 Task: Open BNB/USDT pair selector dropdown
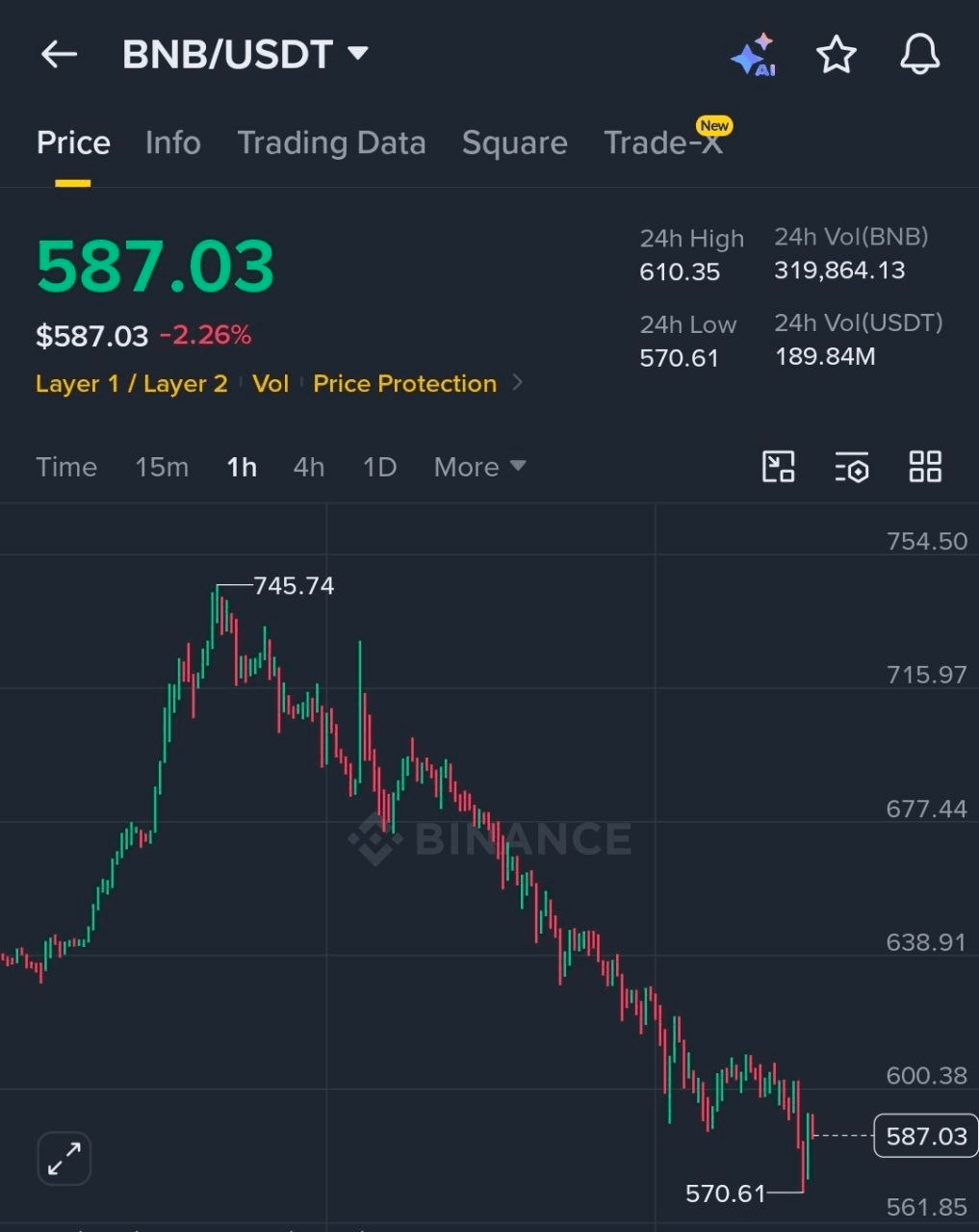pos(245,55)
